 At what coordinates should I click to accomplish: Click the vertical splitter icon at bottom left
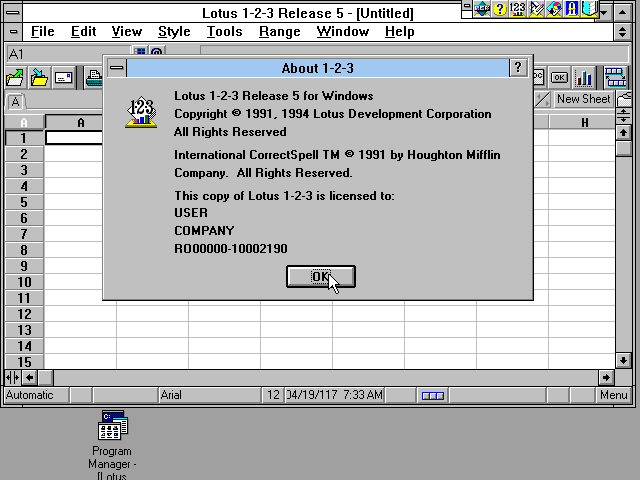click(13, 378)
